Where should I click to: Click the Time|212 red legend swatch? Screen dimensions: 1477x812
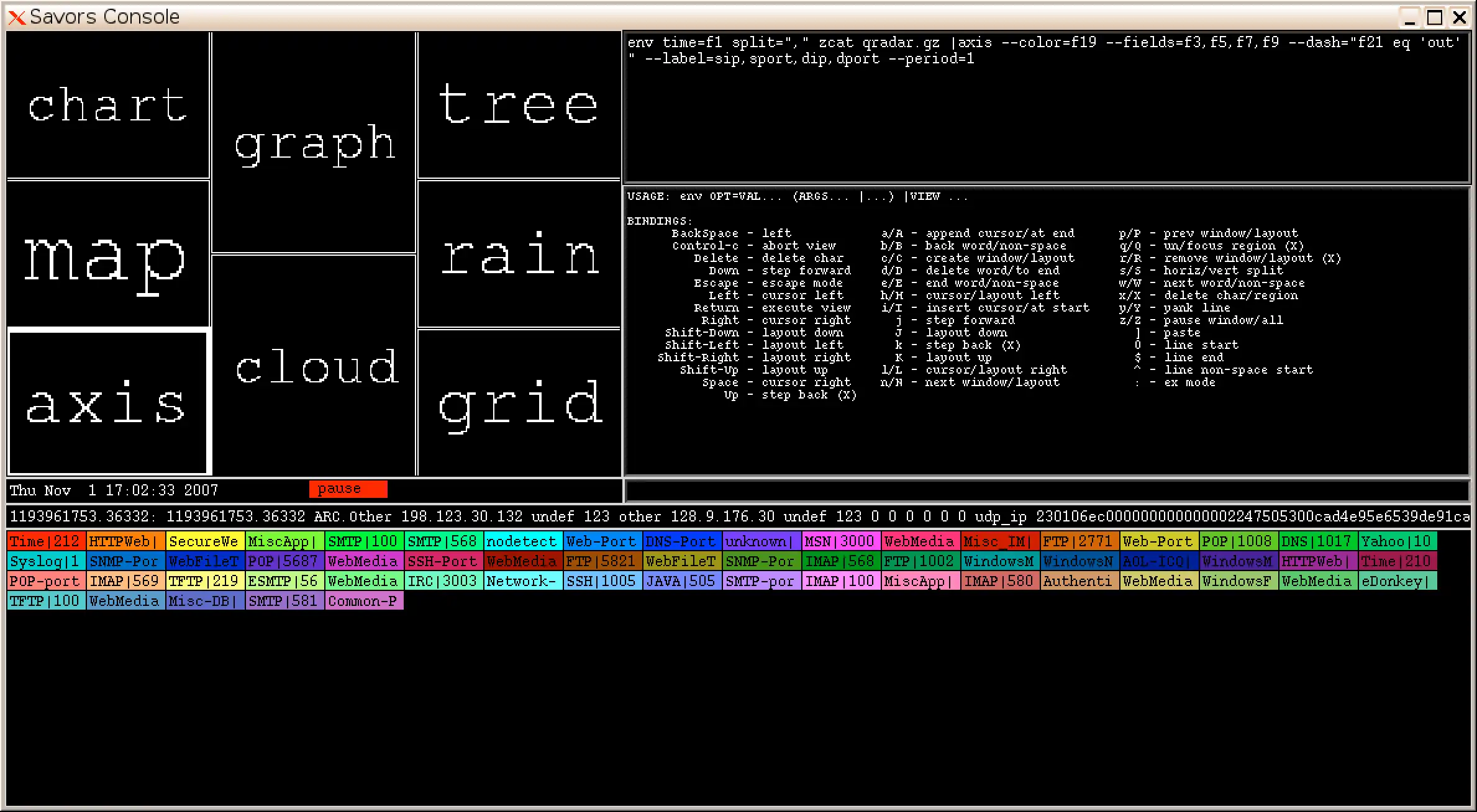[46, 541]
